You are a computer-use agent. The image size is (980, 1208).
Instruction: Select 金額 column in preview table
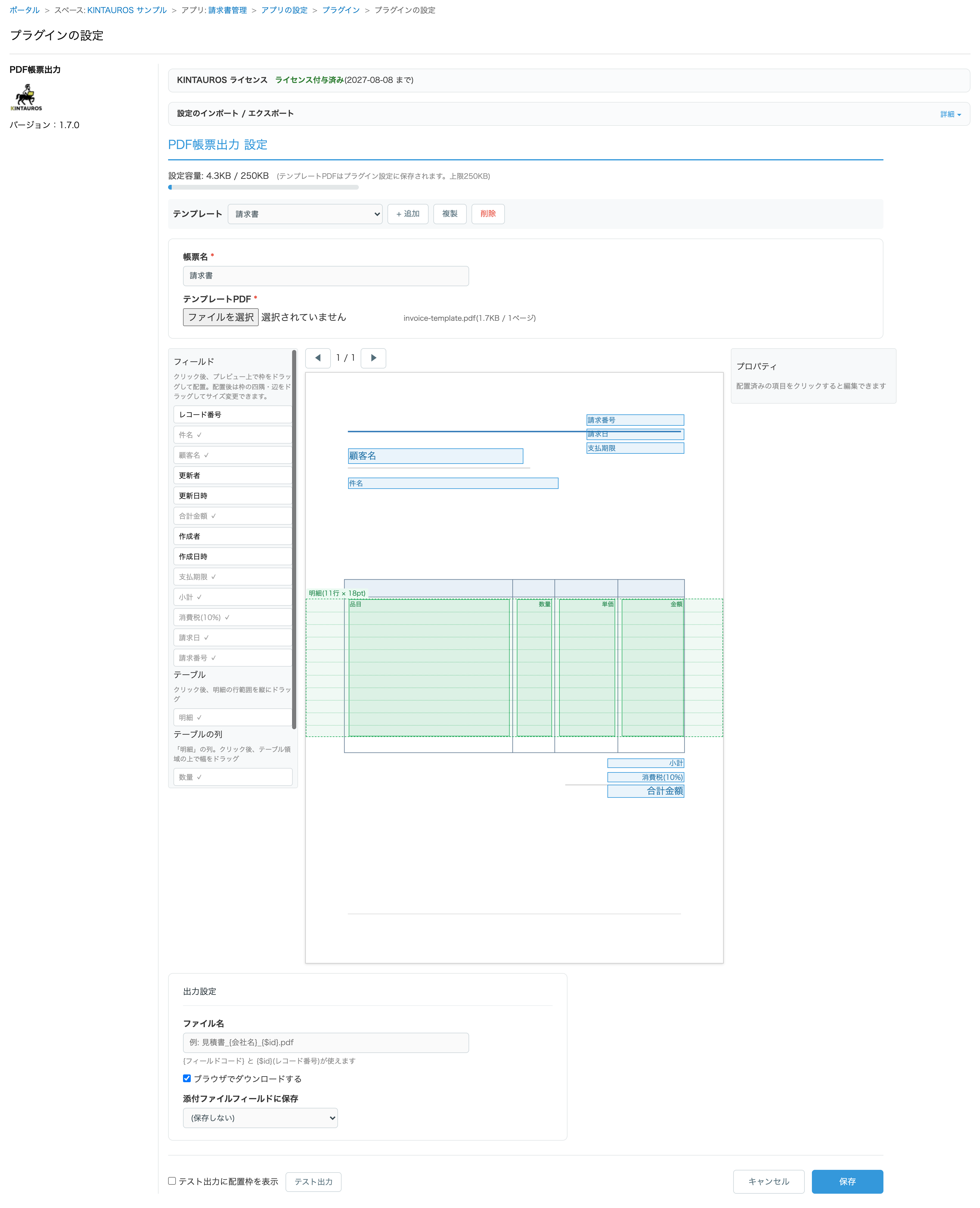(x=652, y=668)
